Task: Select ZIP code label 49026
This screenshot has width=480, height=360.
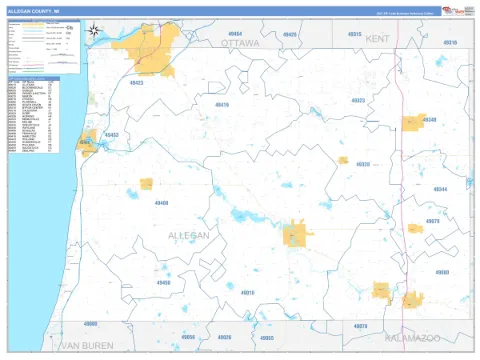Action: point(224,337)
